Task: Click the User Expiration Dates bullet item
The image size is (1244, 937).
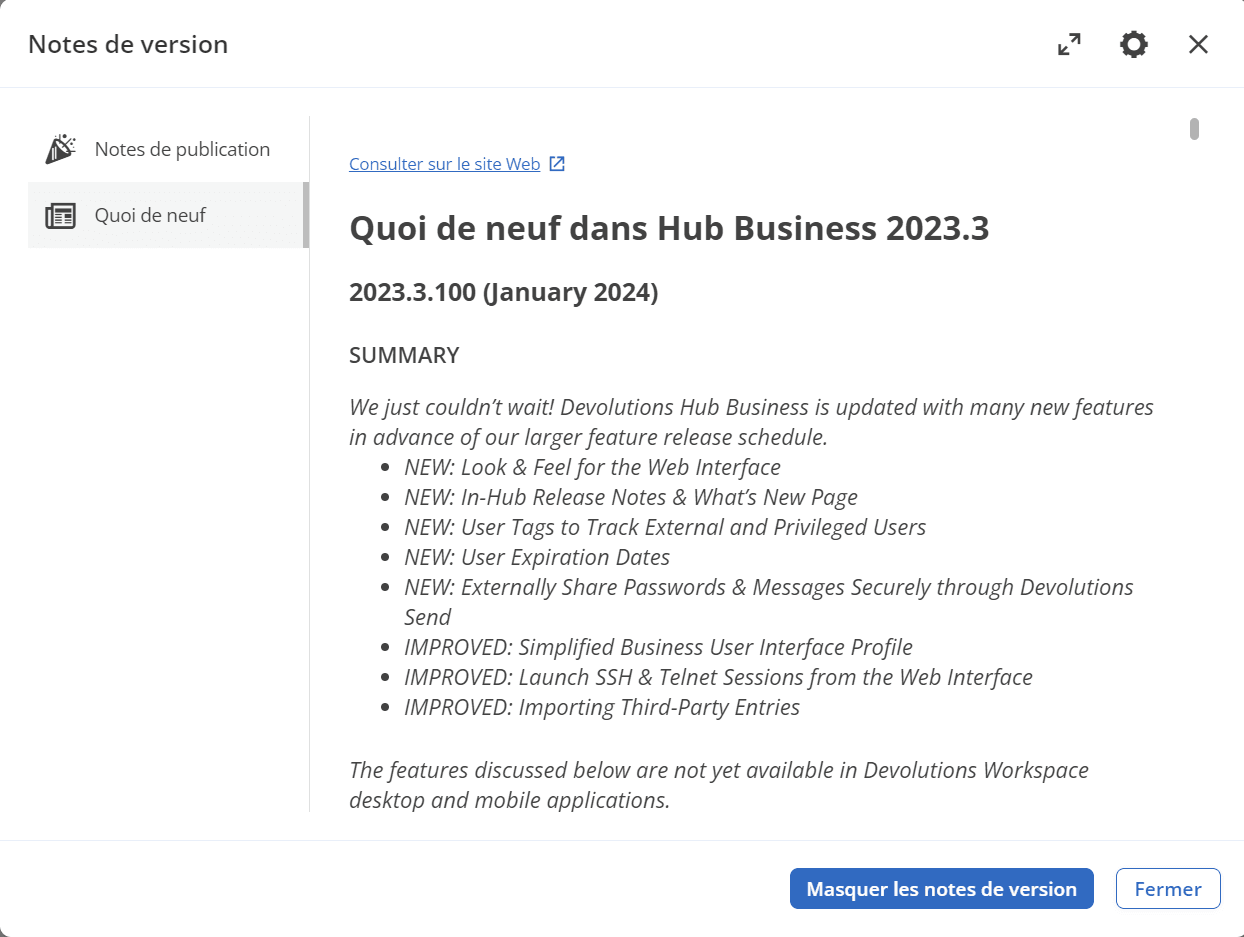Action: tap(537, 557)
